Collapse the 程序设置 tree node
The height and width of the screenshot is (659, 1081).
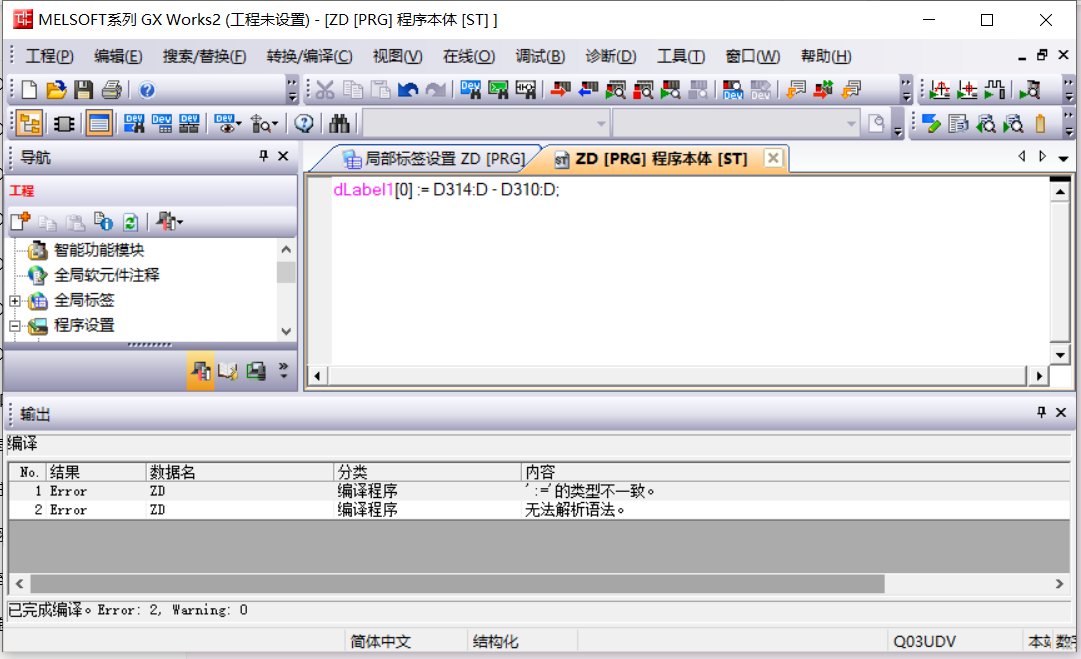15,325
